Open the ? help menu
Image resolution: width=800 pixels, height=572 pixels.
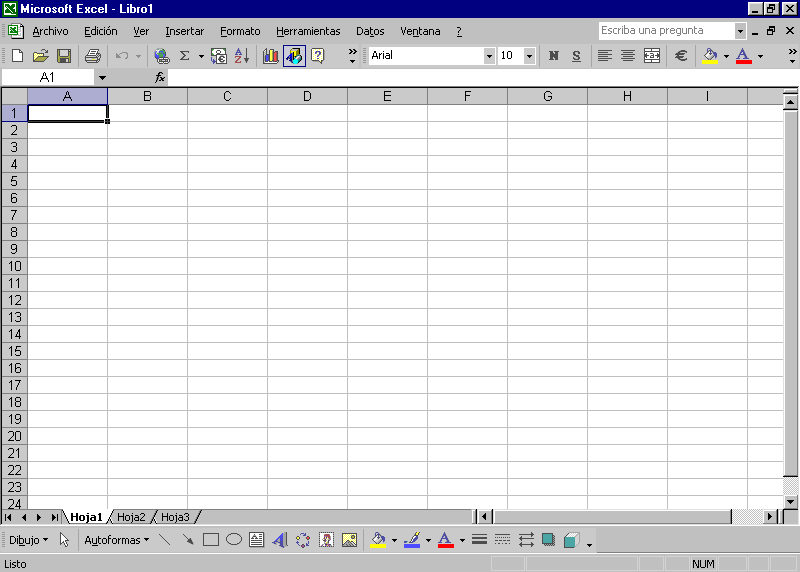(459, 31)
